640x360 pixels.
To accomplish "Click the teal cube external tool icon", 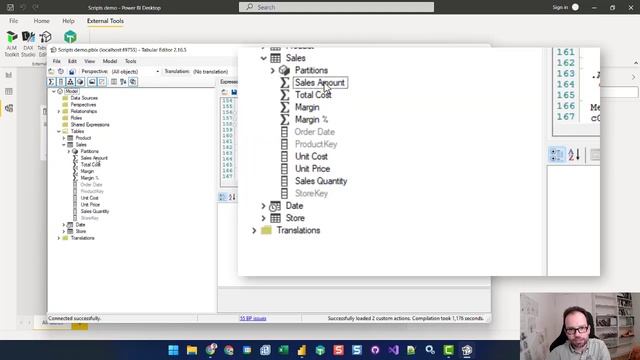I will (70, 37).
